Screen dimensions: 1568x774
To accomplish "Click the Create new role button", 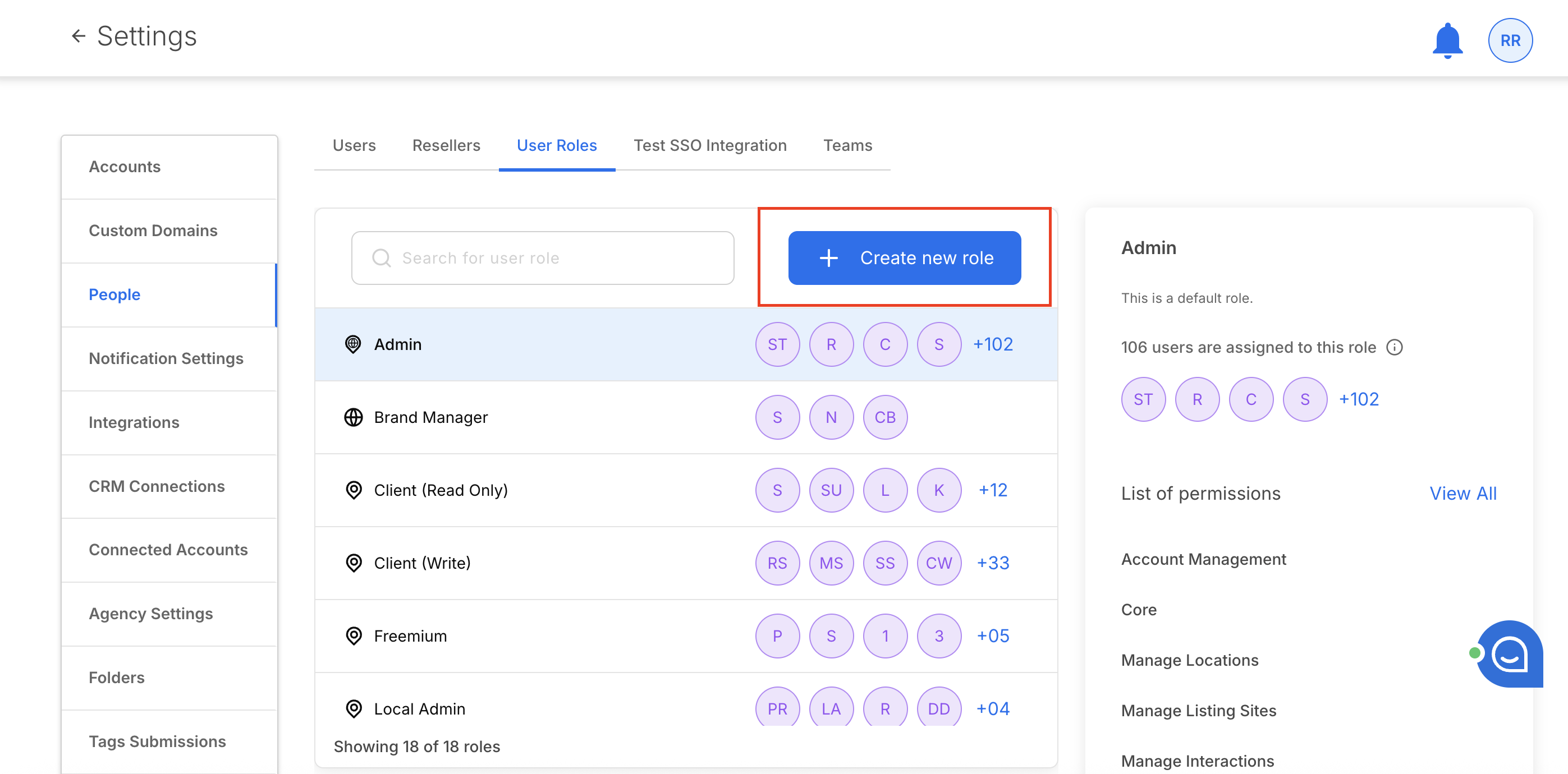I will (904, 258).
